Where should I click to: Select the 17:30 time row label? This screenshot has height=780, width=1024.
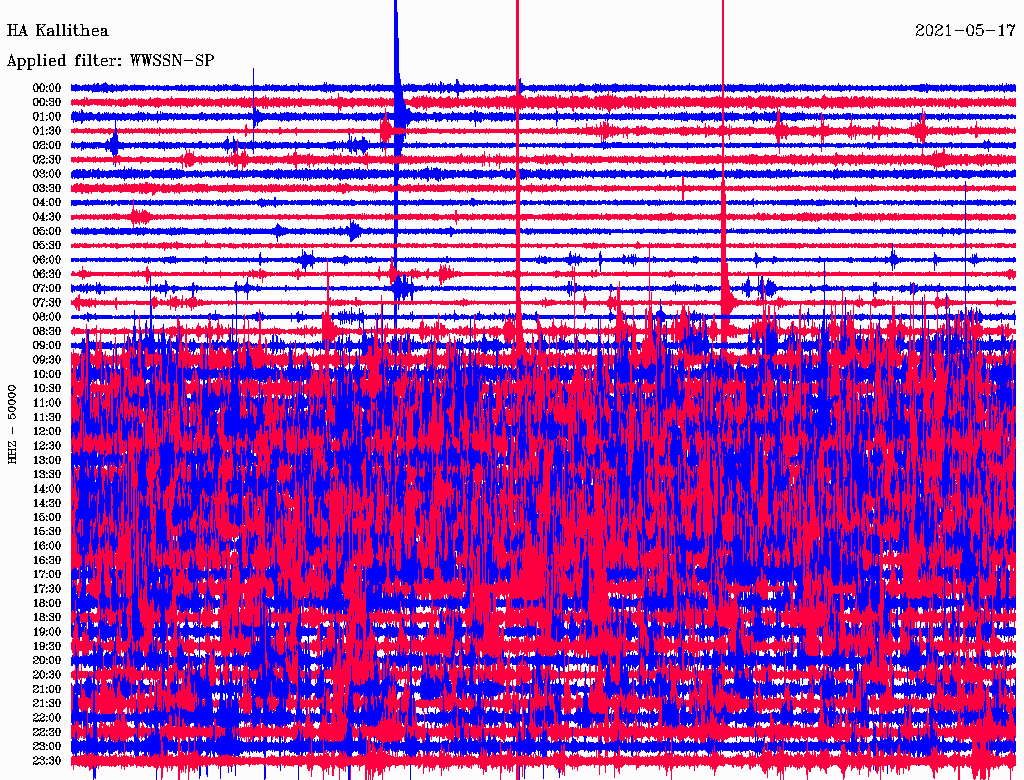point(47,589)
